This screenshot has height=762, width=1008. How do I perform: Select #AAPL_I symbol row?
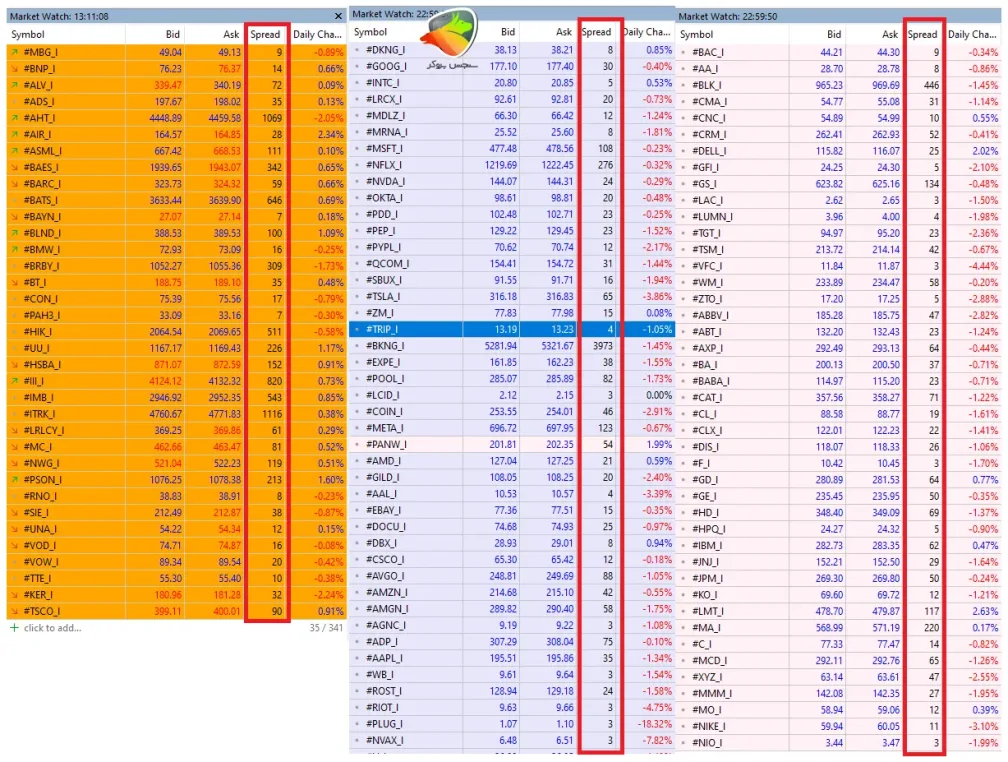pos(512,658)
